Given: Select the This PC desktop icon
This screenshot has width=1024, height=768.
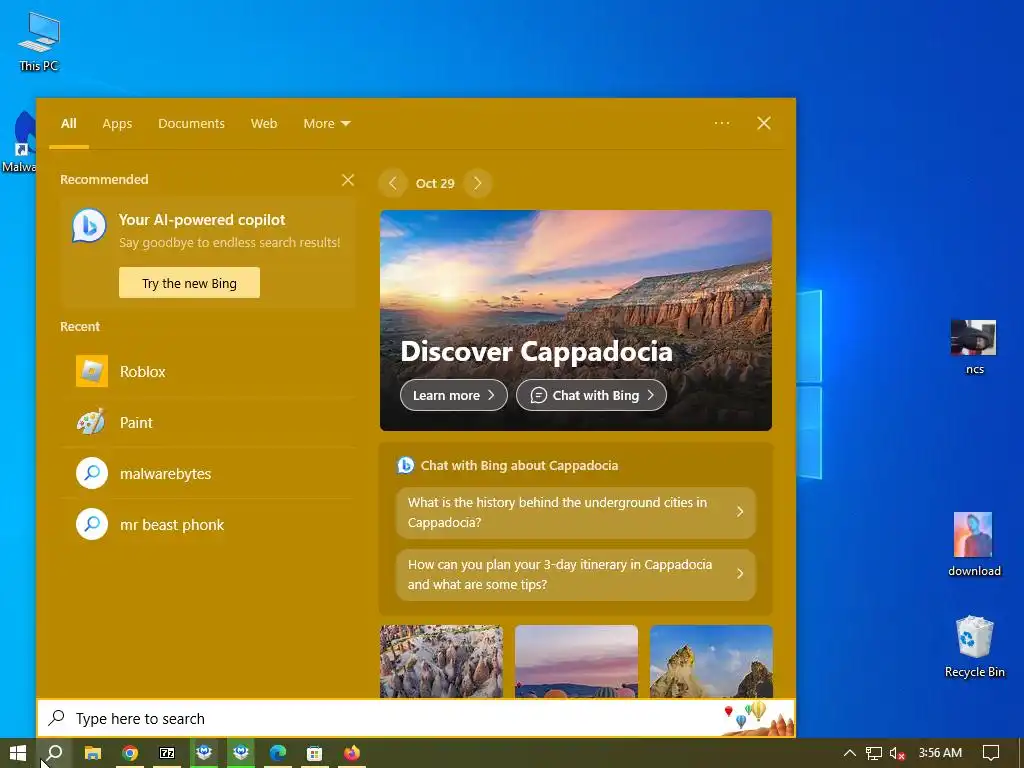Looking at the screenshot, I should [x=39, y=42].
